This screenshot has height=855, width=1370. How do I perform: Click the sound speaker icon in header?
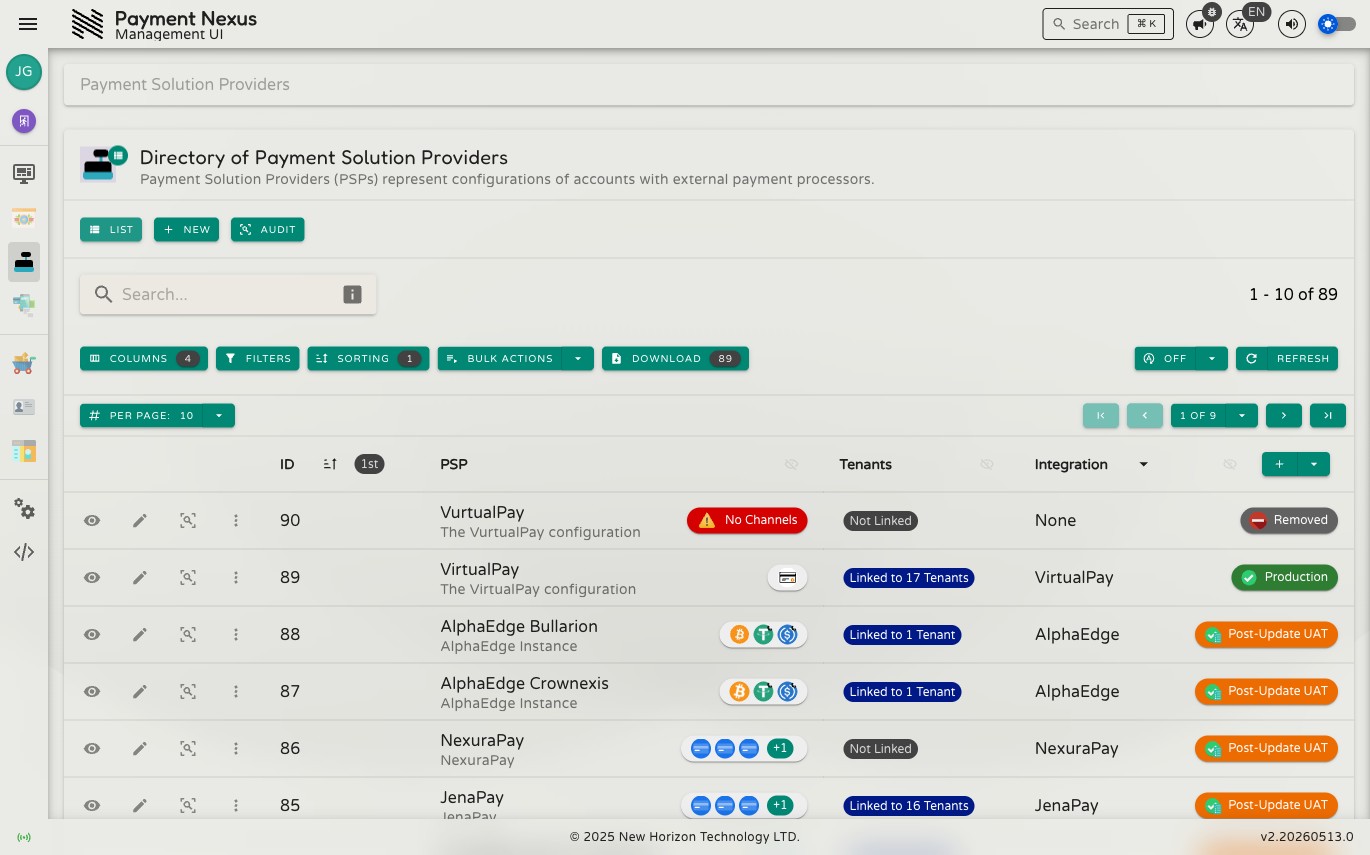(x=1292, y=24)
